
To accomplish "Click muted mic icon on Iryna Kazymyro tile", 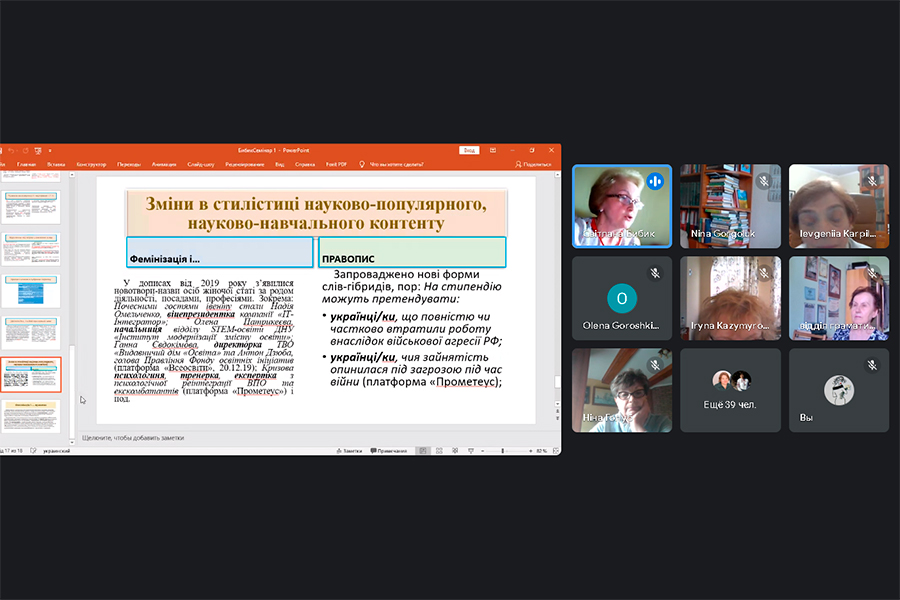I will pos(763,273).
